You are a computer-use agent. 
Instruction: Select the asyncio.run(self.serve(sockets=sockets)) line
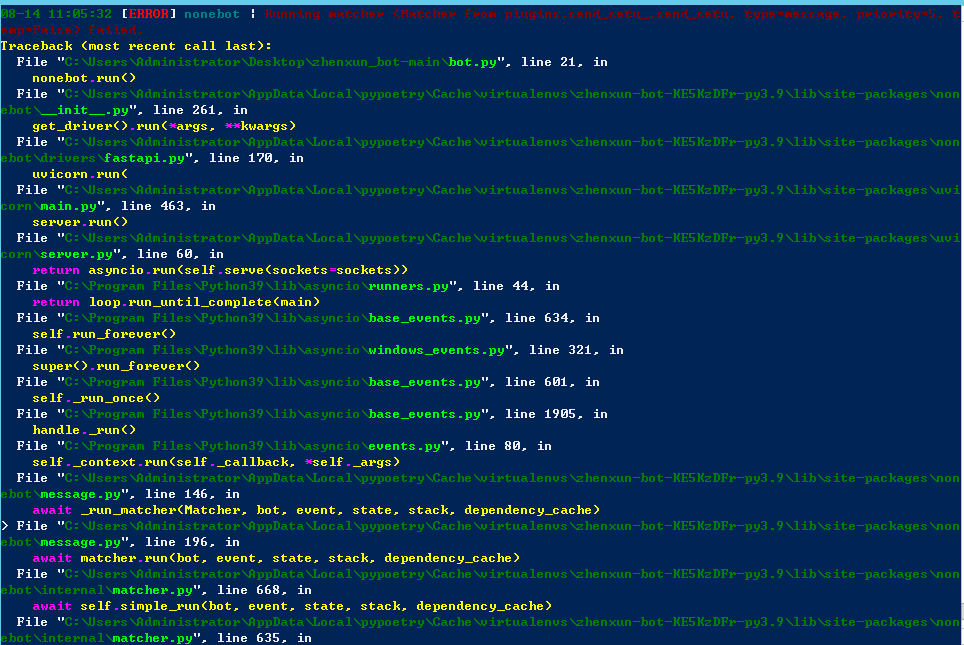click(220, 270)
